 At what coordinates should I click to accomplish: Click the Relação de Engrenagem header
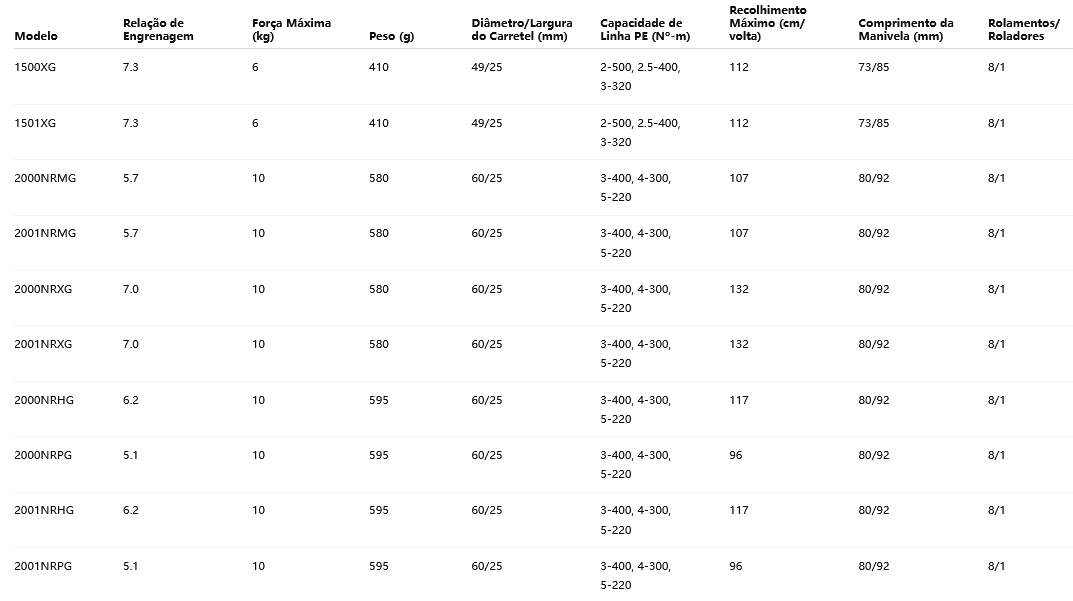tap(158, 29)
